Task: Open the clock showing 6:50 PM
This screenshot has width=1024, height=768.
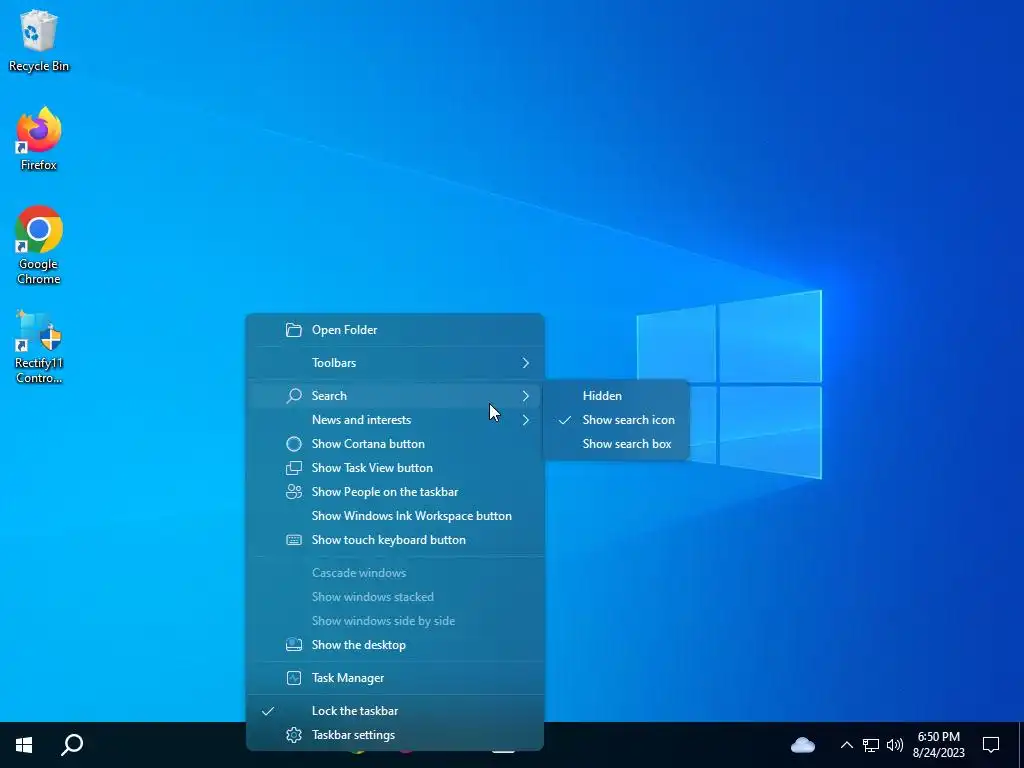Action: pyautogui.click(x=938, y=744)
